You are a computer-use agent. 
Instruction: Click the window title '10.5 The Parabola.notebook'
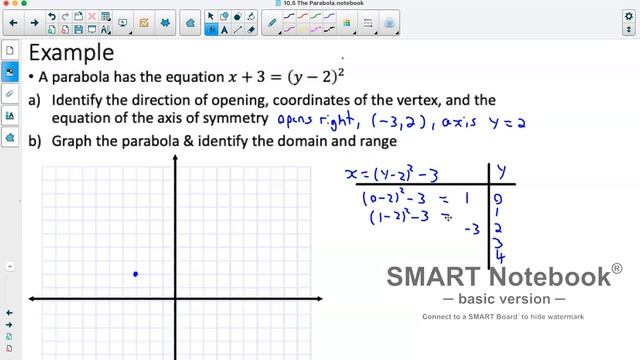tap(324, 3)
